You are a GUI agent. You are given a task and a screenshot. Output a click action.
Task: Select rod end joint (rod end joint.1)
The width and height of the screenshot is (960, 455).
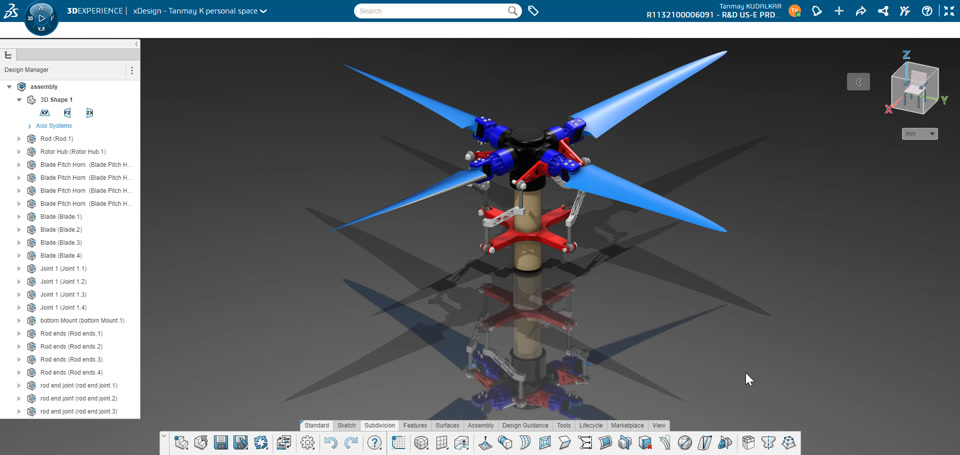pos(79,385)
